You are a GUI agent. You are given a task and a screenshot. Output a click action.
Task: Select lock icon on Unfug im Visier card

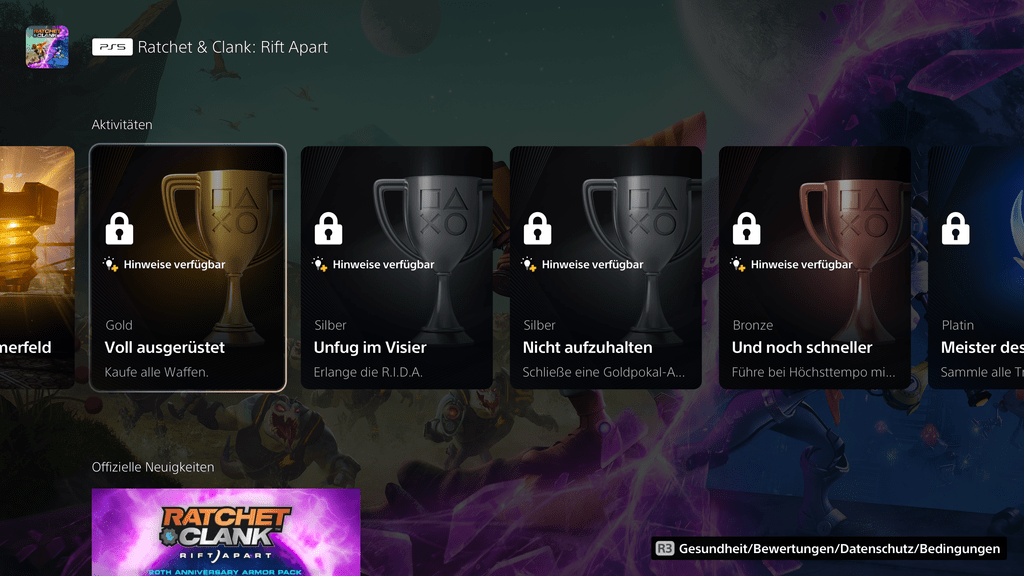pyautogui.click(x=328, y=229)
